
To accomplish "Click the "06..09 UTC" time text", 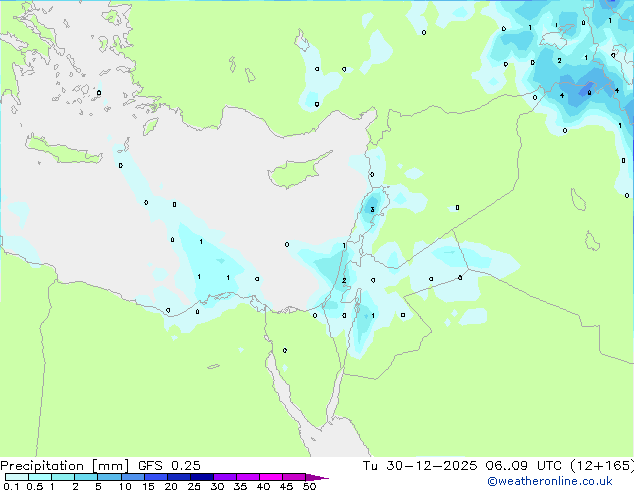I will pos(524,466).
